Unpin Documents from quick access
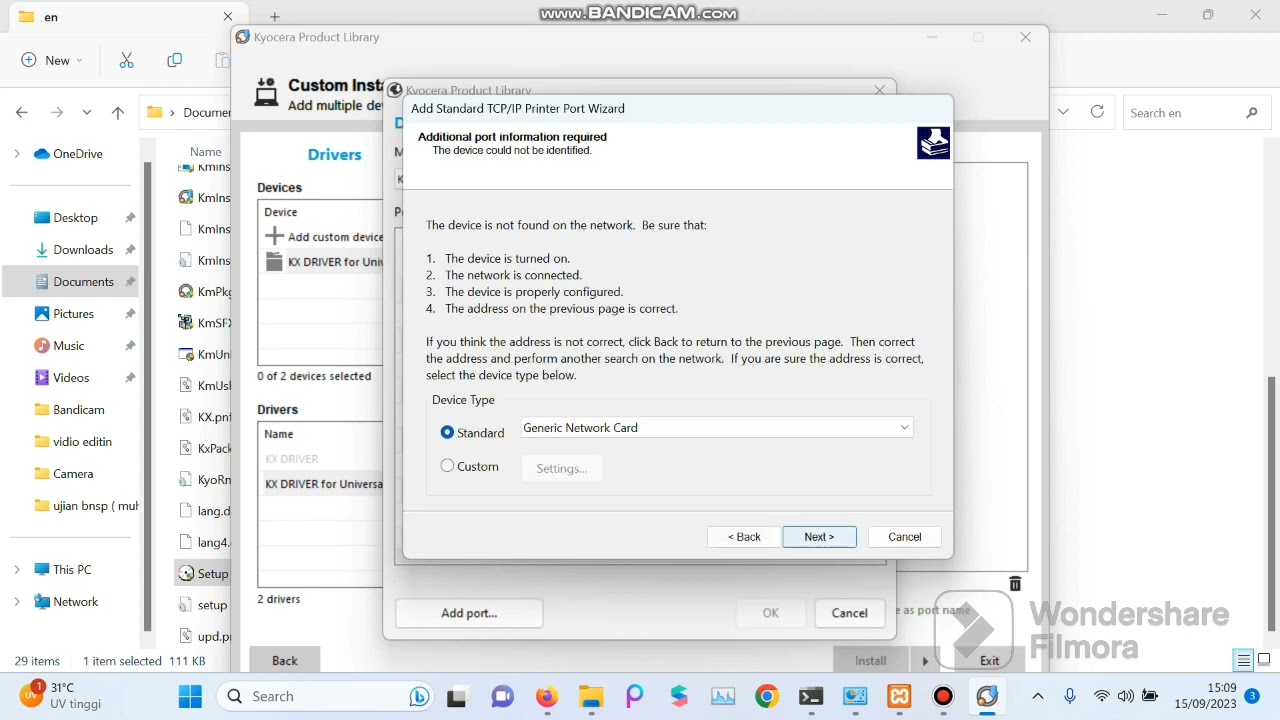 click(130, 282)
